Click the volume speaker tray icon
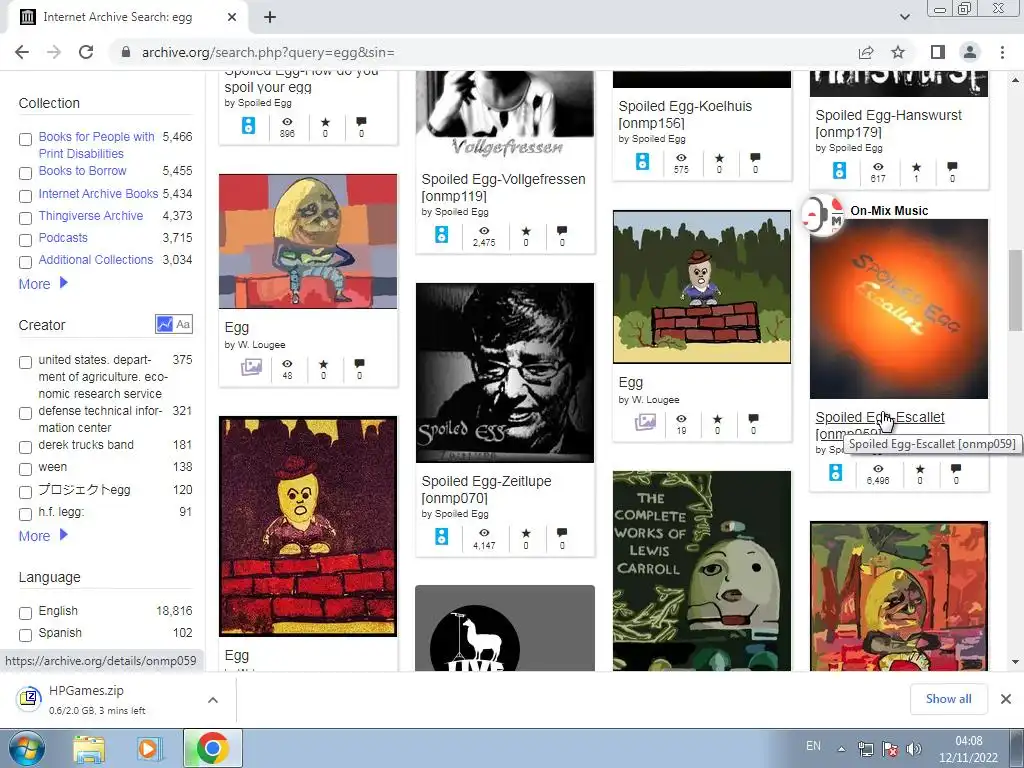1024x768 pixels. [914, 749]
